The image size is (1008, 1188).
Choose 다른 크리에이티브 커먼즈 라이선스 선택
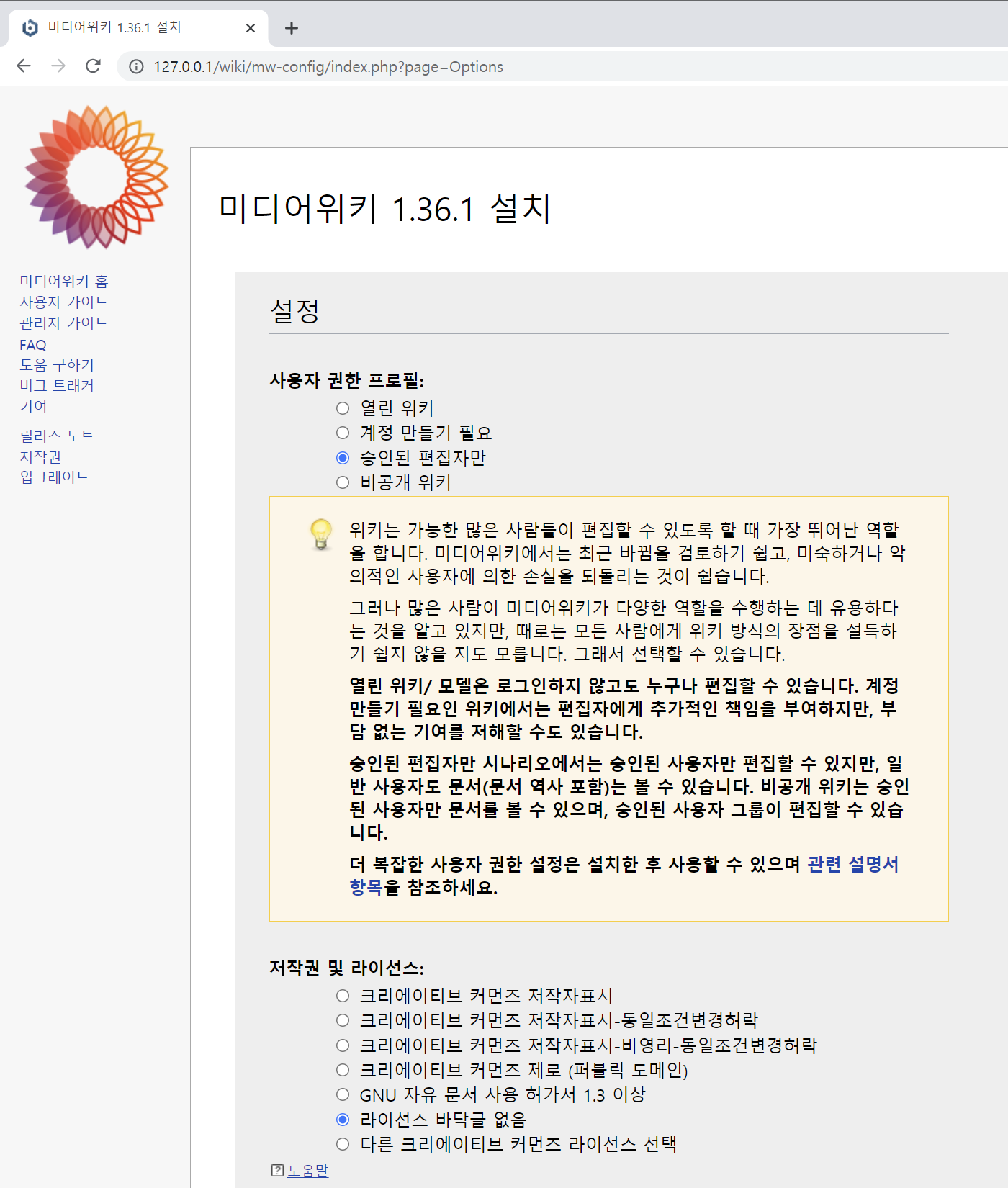(343, 1144)
